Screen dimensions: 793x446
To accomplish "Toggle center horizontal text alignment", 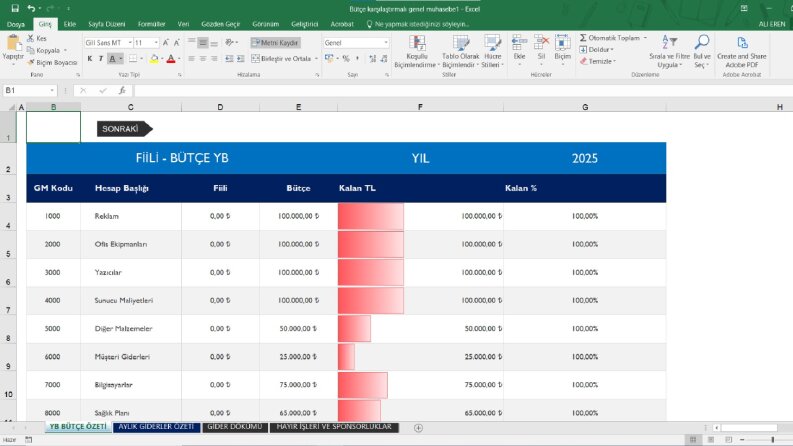I will point(202,59).
